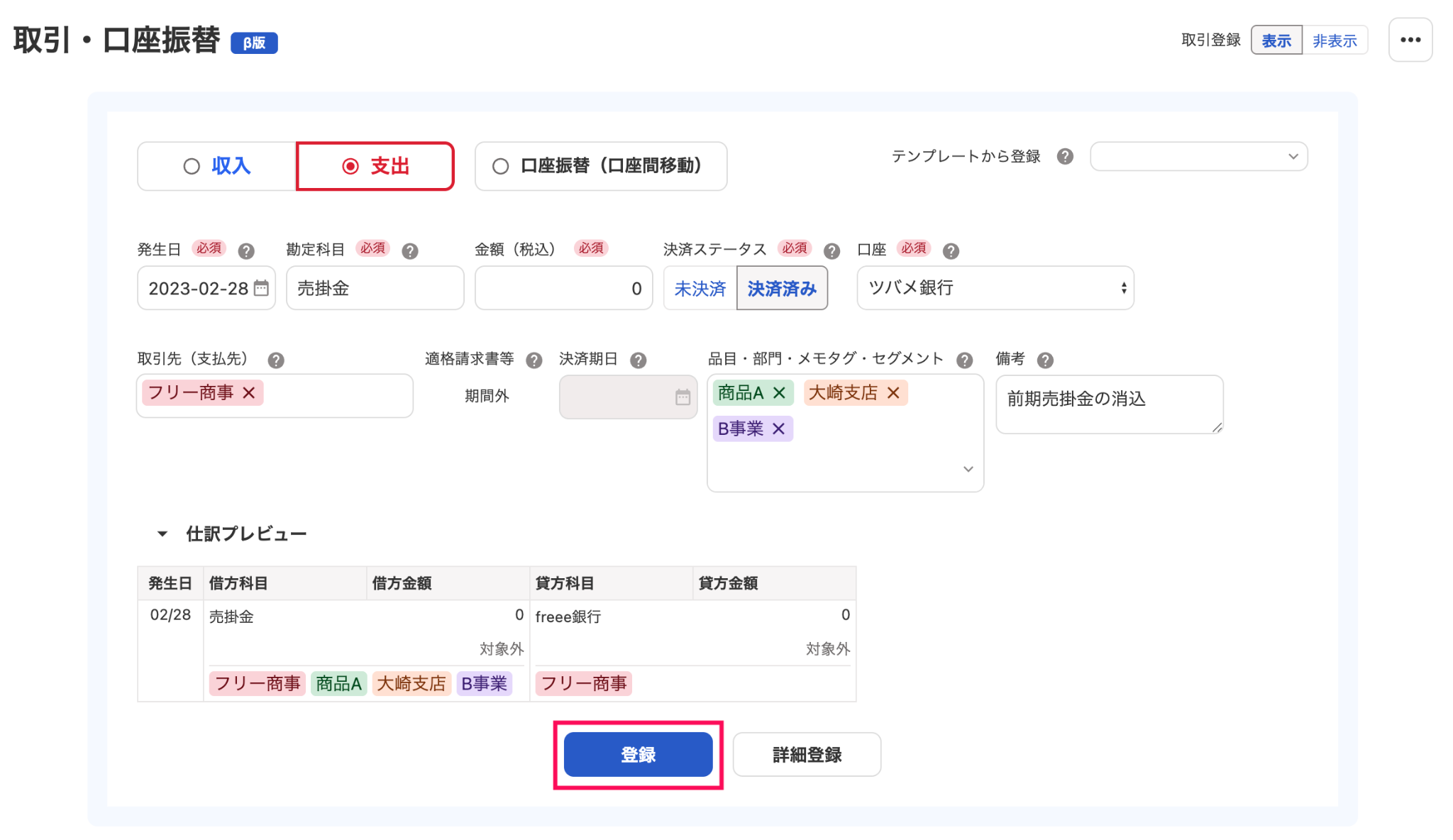Select 口座振替（口座間移動） radio option
Viewport: 1453px width, 840px height.
[601, 167]
